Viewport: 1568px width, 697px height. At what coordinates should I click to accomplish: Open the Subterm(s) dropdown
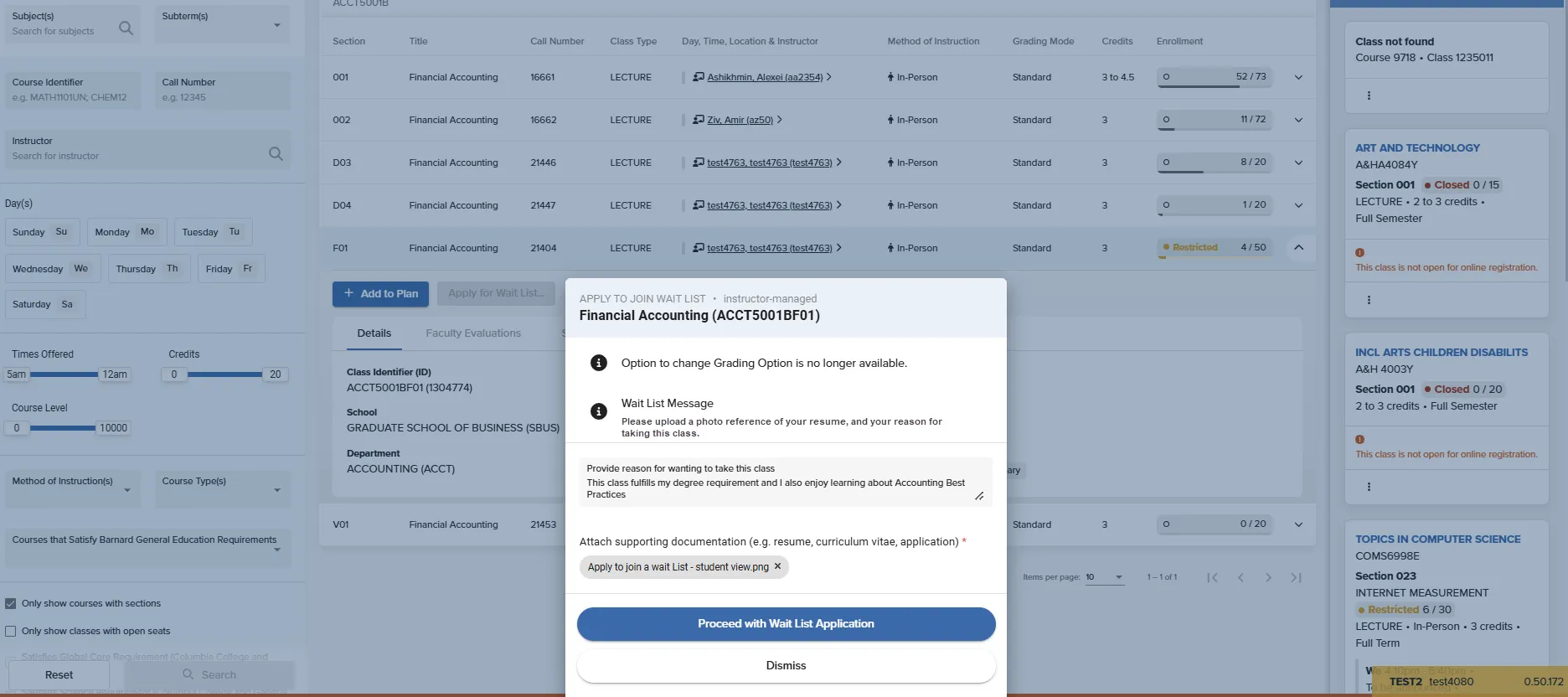(x=223, y=24)
